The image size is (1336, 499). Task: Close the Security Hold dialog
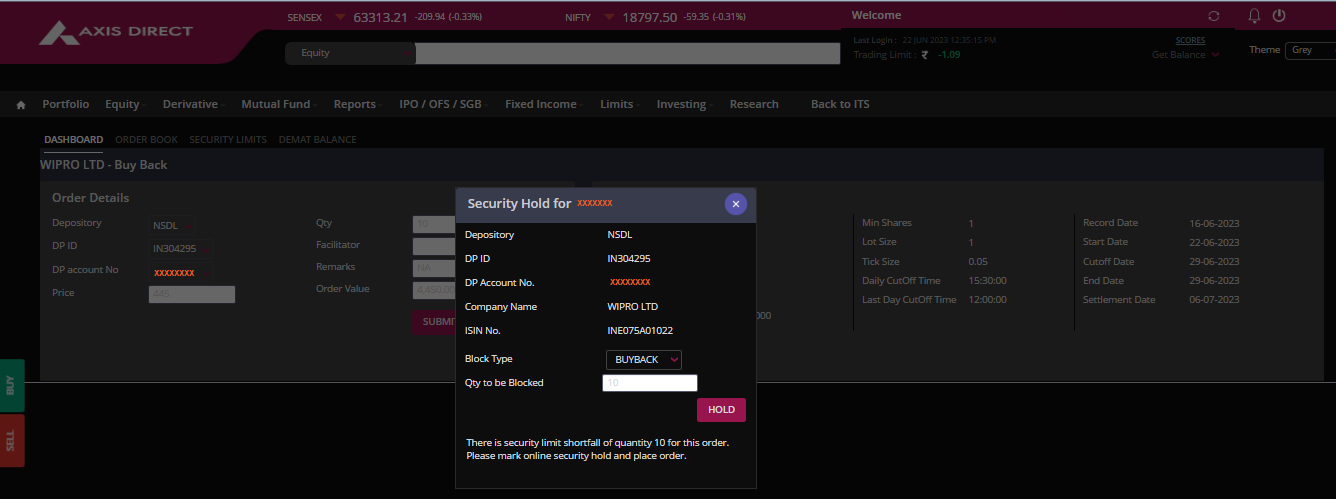[735, 204]
